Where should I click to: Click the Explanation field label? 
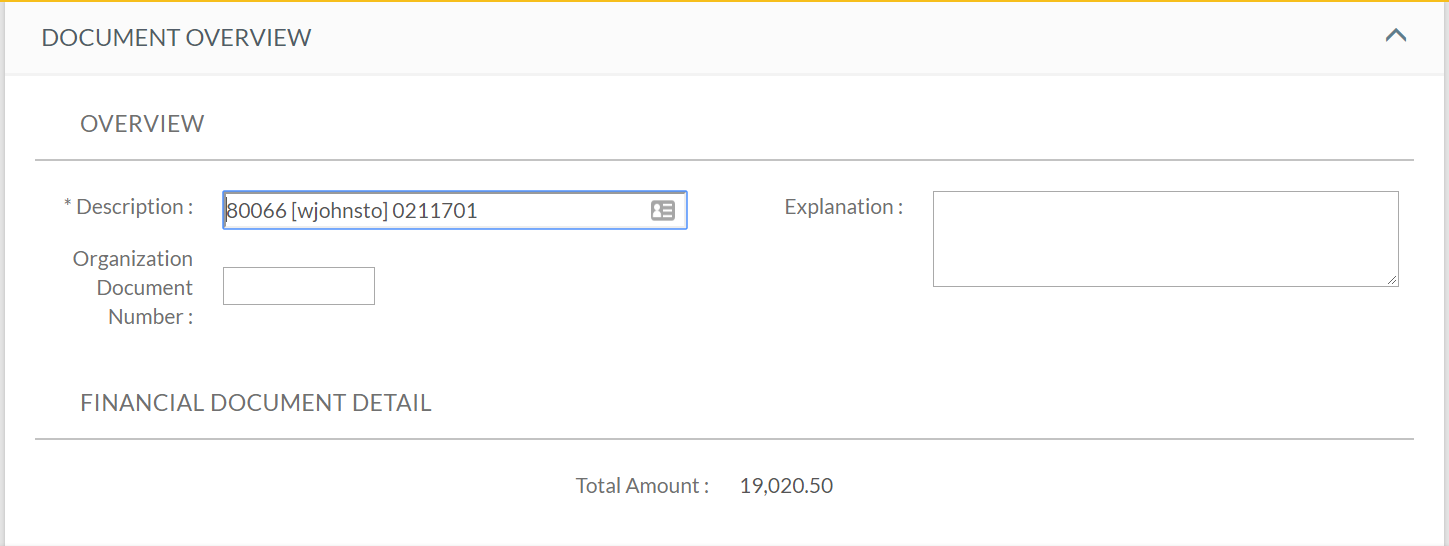844,207
